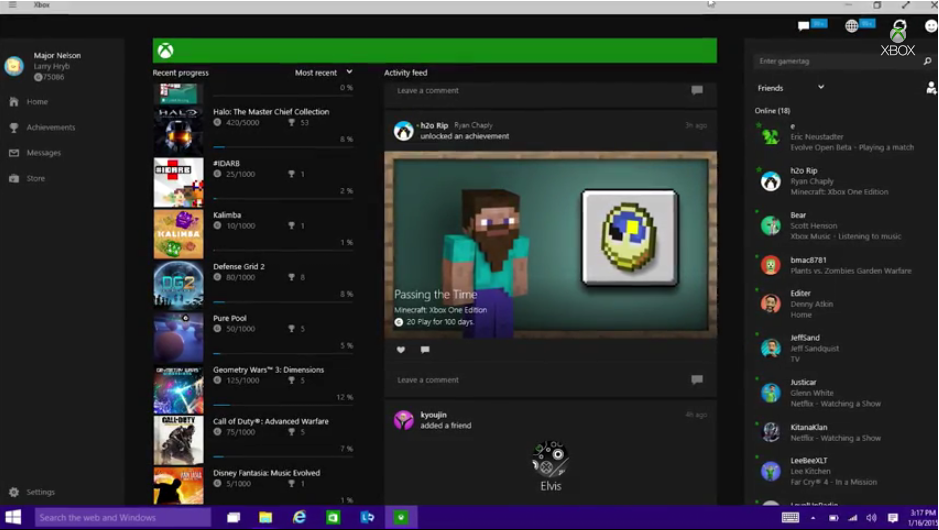
Task: Select Call of Duty: Advanced Warfare title
Action: 271,421
